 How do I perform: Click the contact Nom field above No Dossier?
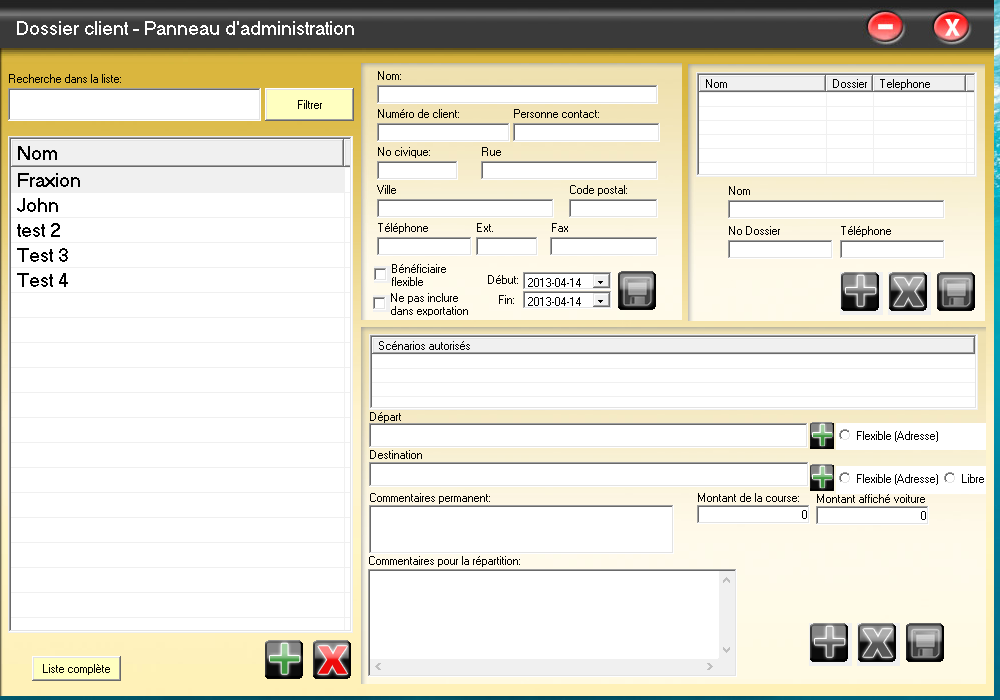[x=836, y=209]
